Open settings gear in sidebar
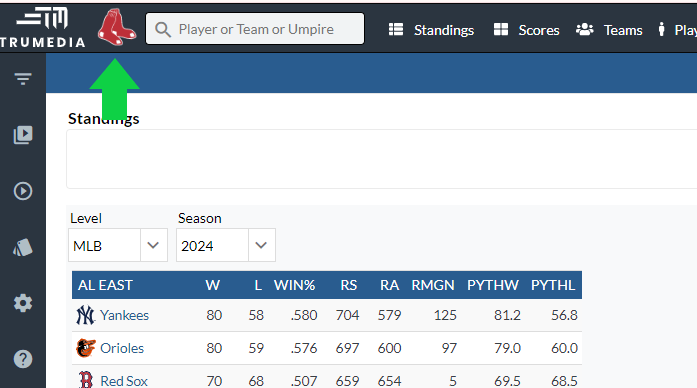 tap(23, 303)
